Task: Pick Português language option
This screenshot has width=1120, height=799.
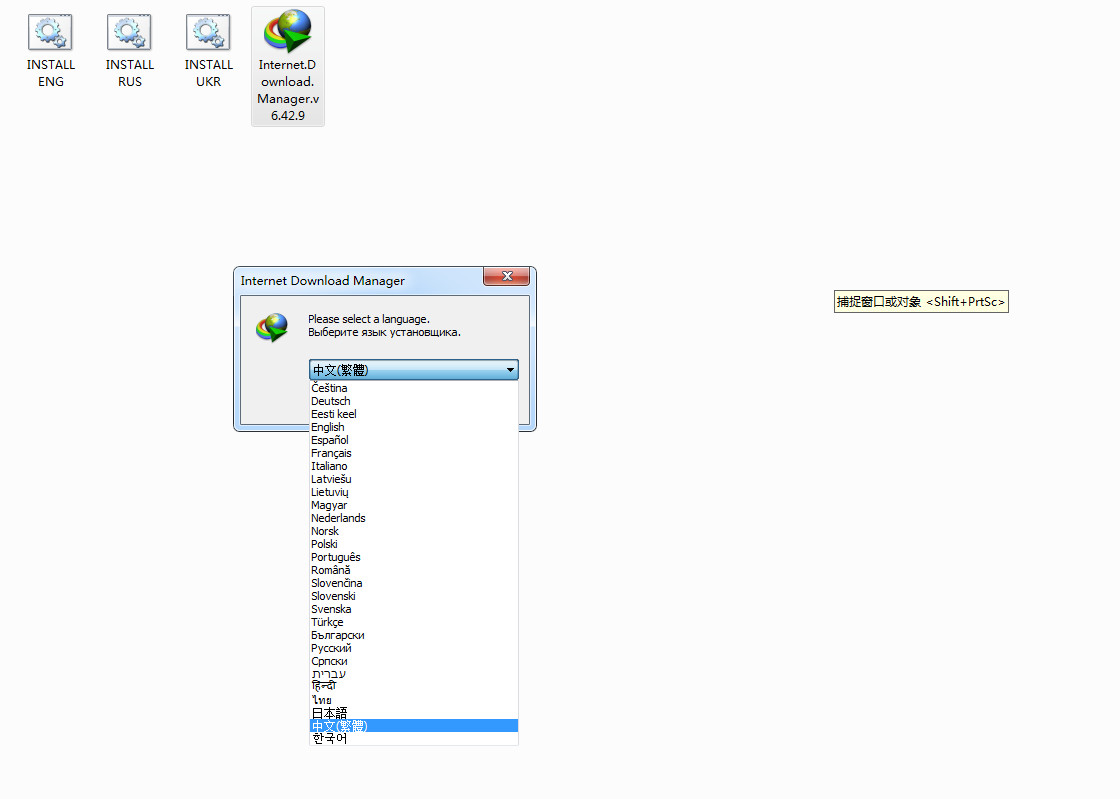Action: click(x=414, y=557)
